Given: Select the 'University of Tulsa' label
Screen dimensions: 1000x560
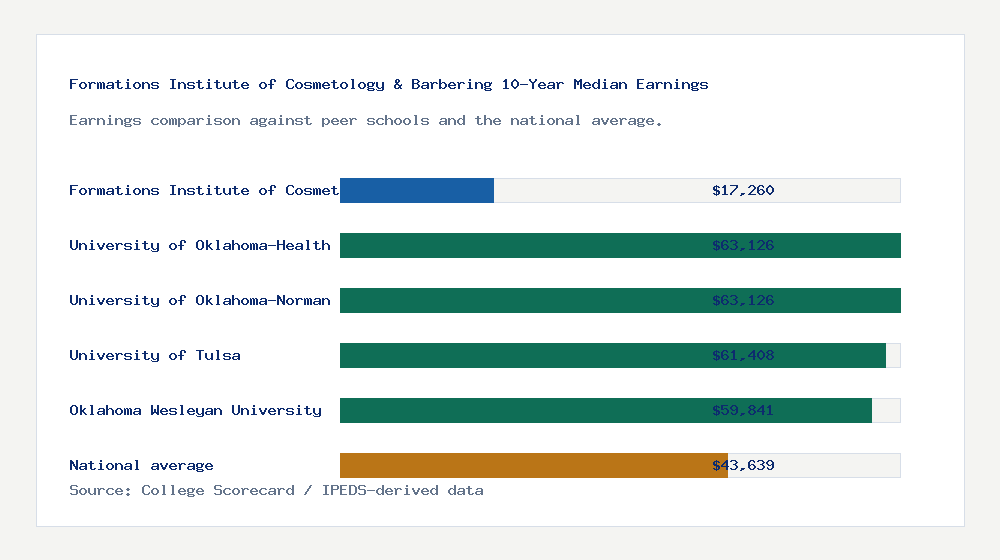Looking at the screenshot, I should pyautogui.click(x=155, y=355).
